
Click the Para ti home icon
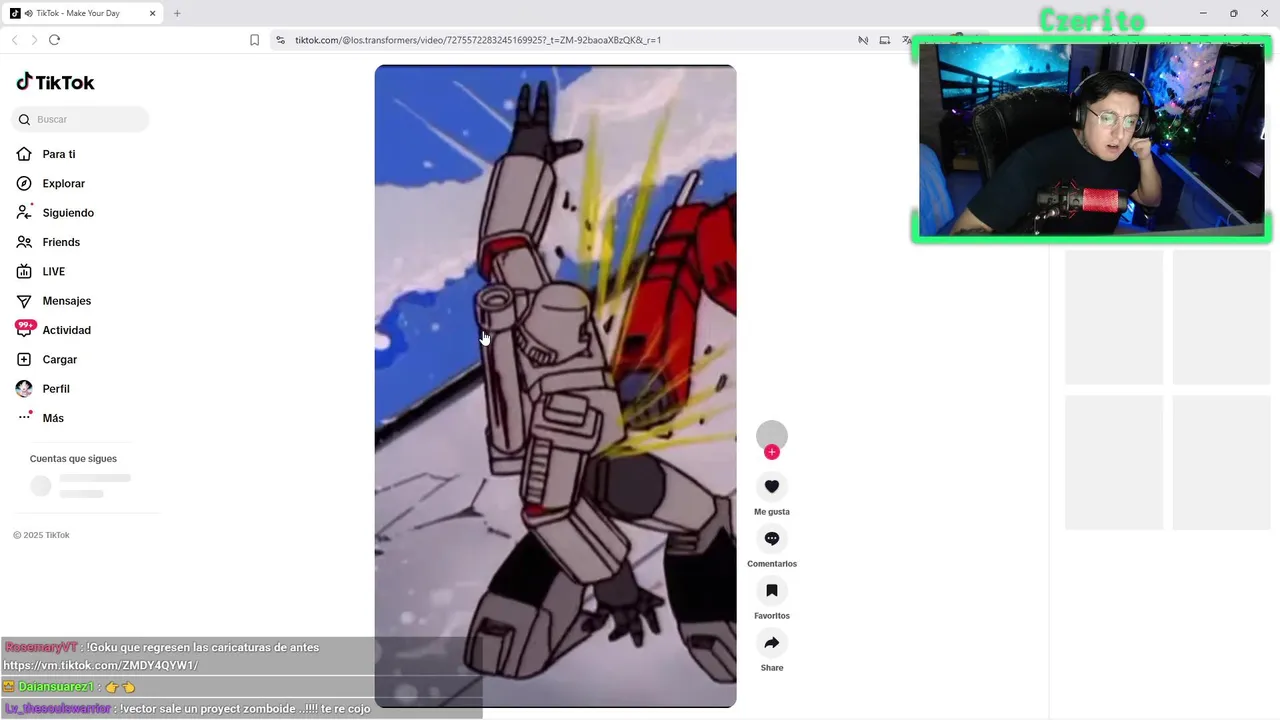point(24,154)
